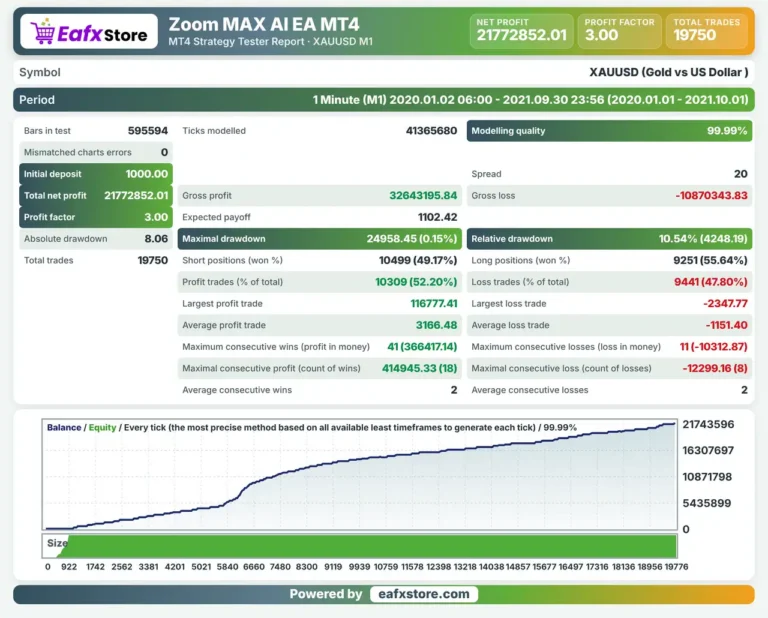This screenshot has width=768, height=618.
Task: Click Maximal consecutive profit value 414945.33 (18)
Action: [x=420, y=368]
